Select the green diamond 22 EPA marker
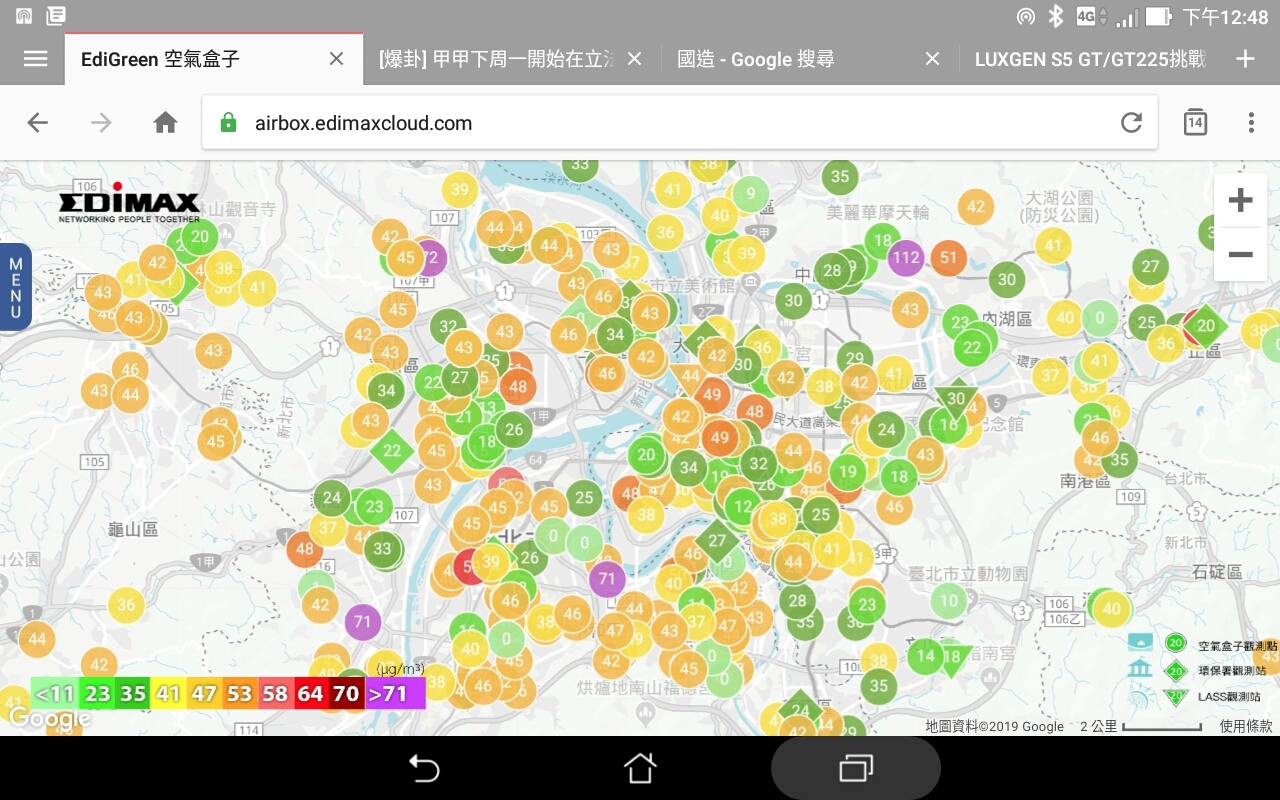This screenshot has width=1280, height=800. pos(392,451)
